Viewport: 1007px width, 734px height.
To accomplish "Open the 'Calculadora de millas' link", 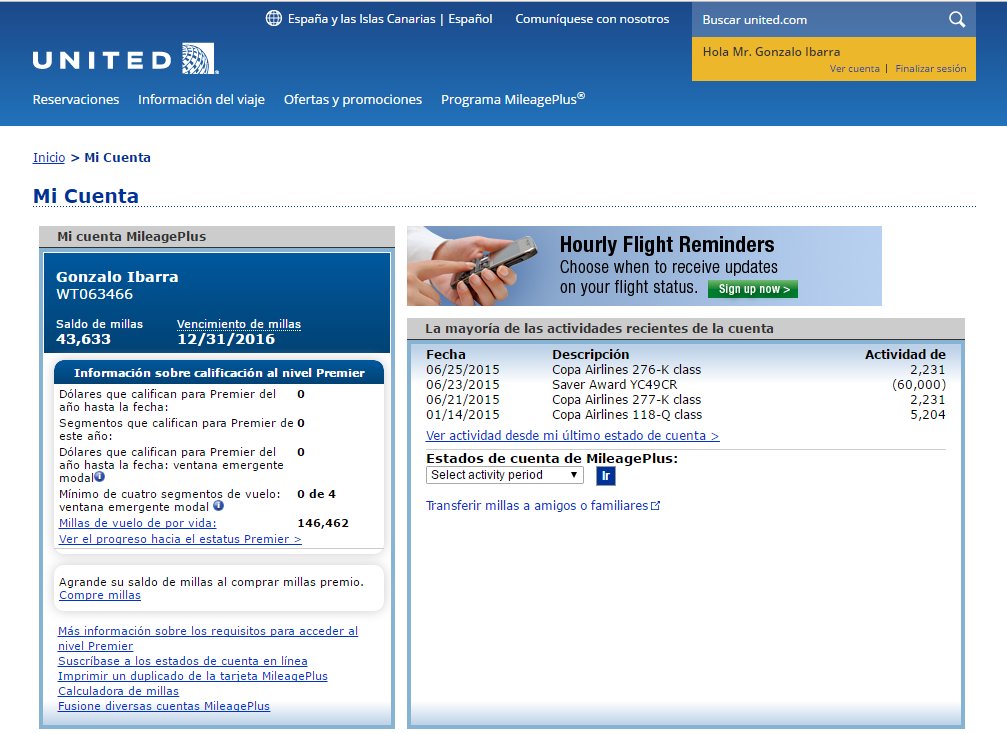I will [118, 691].
